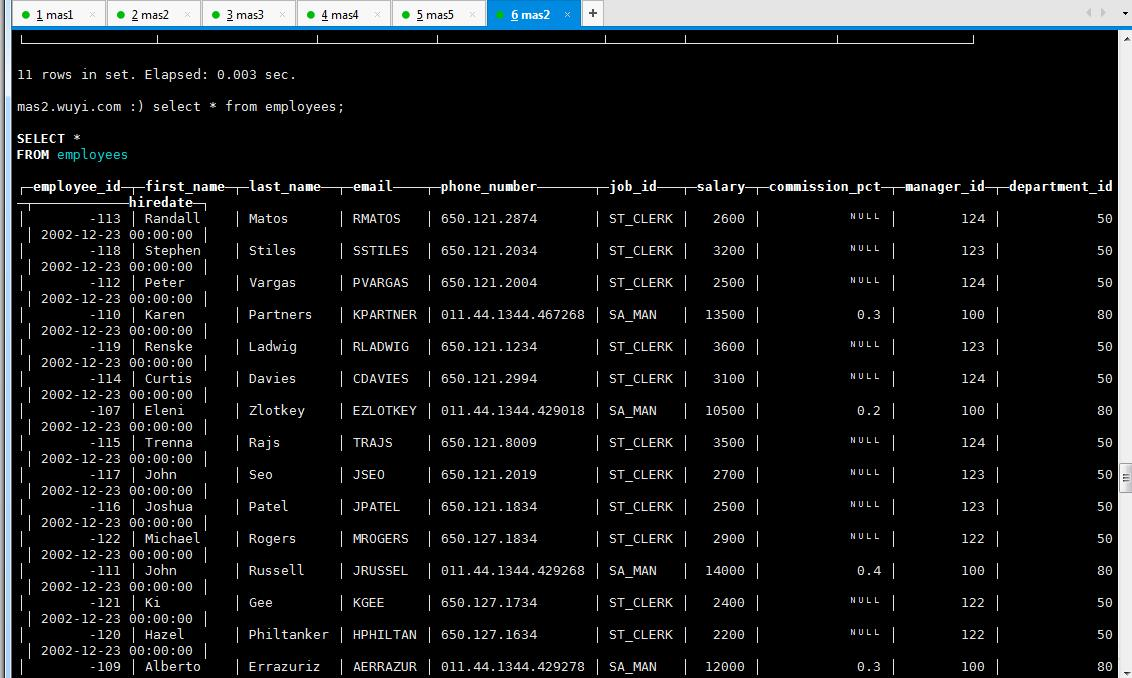The image size is (1132, 678).
Task: Click the hiredate column header
Action: pyautogui.click(x=161, y=202)
